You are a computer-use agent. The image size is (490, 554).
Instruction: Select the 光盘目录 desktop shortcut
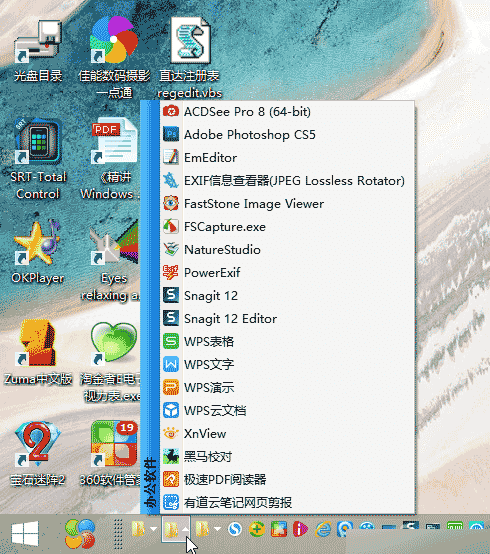(x=38, y=51)
